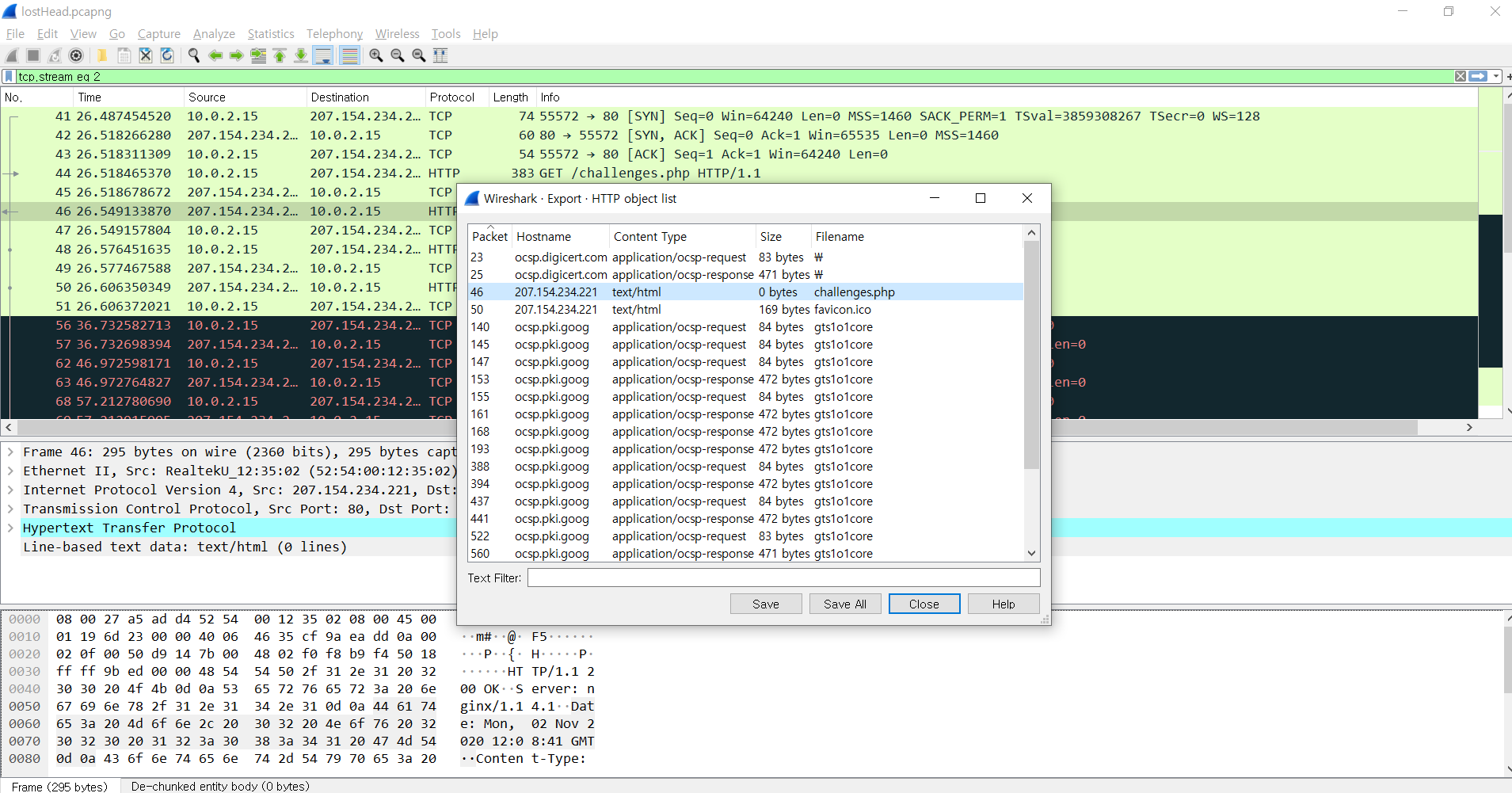This screenshot has height=793, width=1512.
Task: Click the display filter bookmark icon
Action: coord(9,76)
